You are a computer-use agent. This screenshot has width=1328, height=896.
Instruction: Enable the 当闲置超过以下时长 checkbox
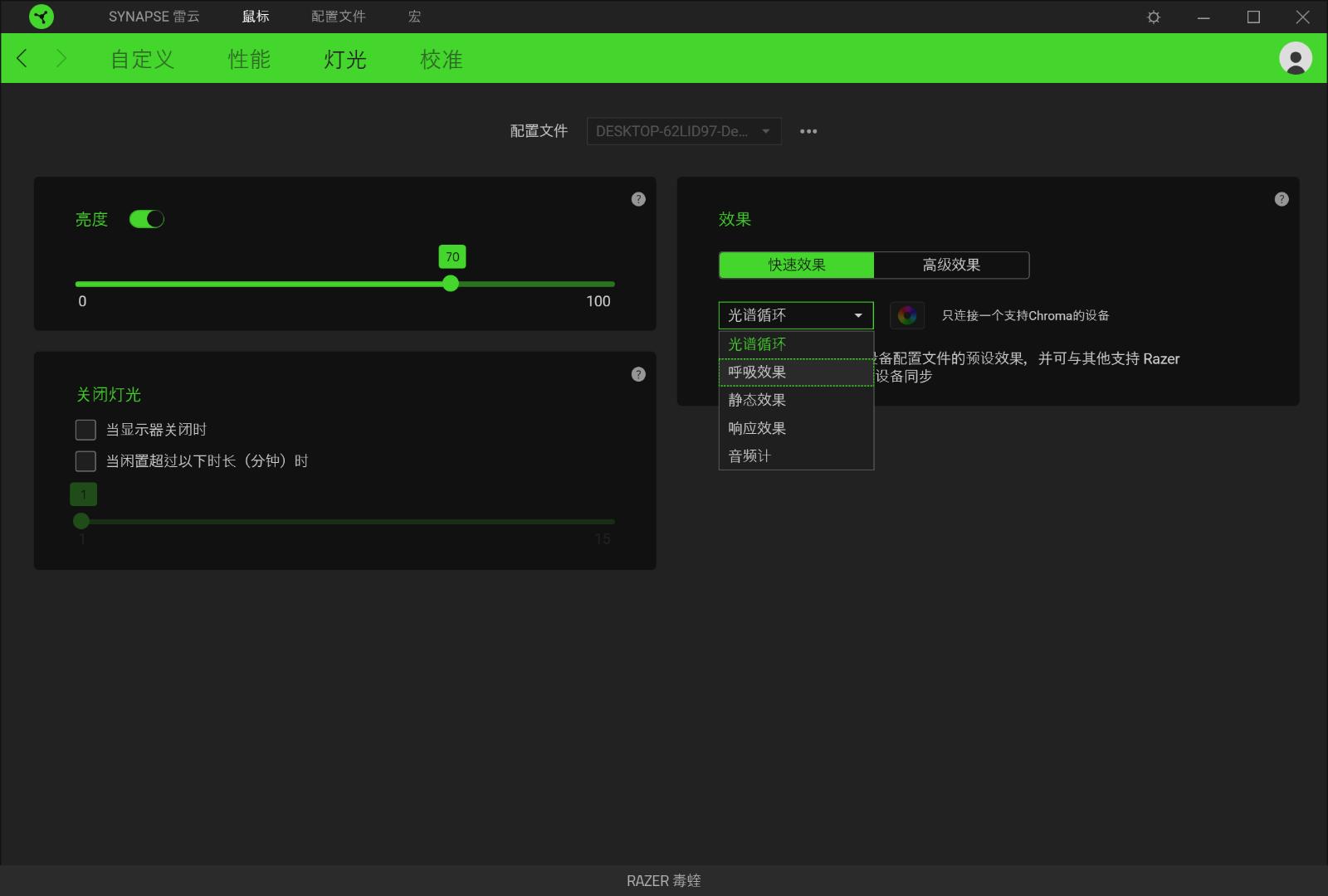coord(85,461)
